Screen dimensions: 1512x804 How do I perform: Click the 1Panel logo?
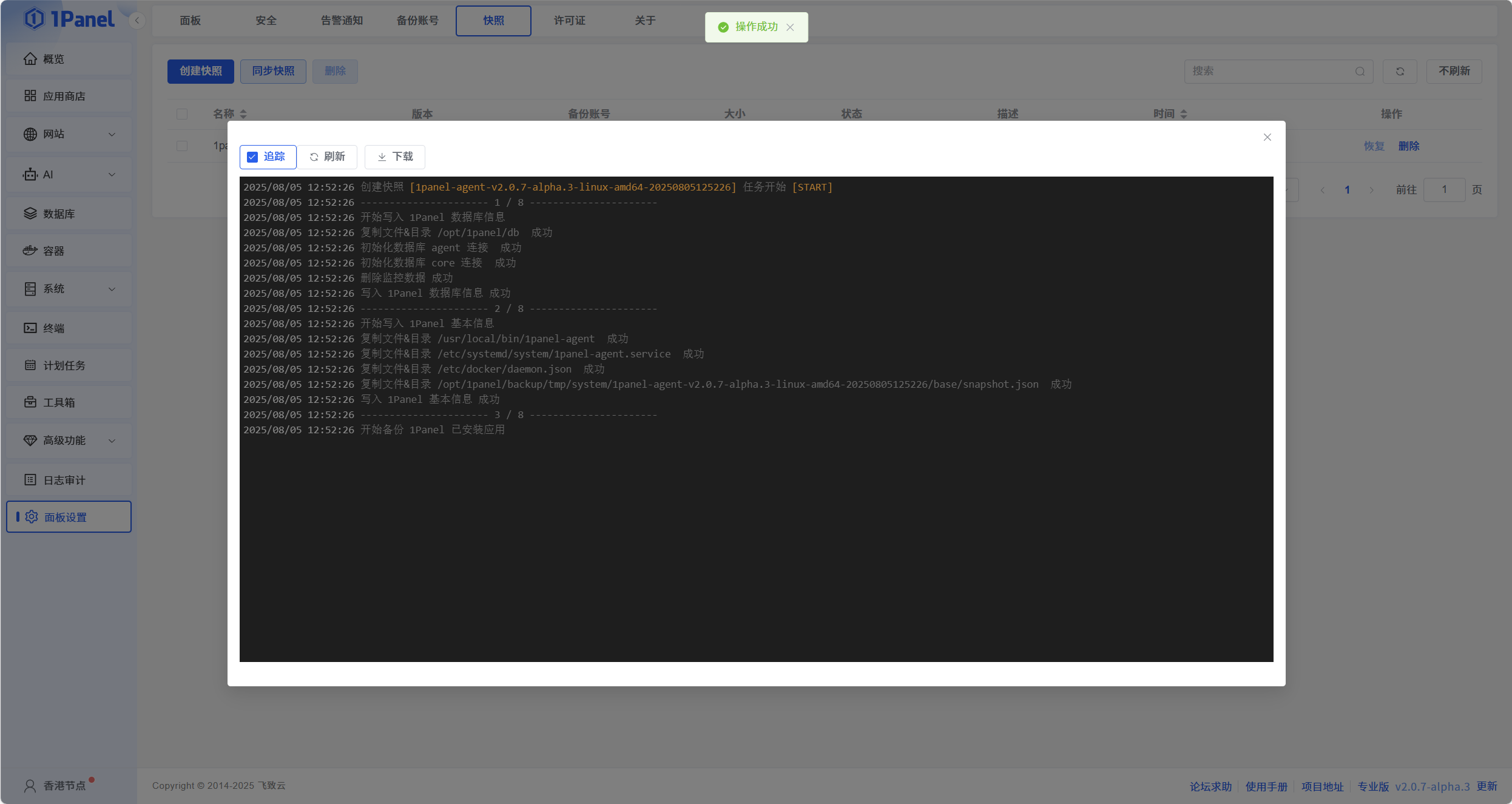(x=69, y=19)
